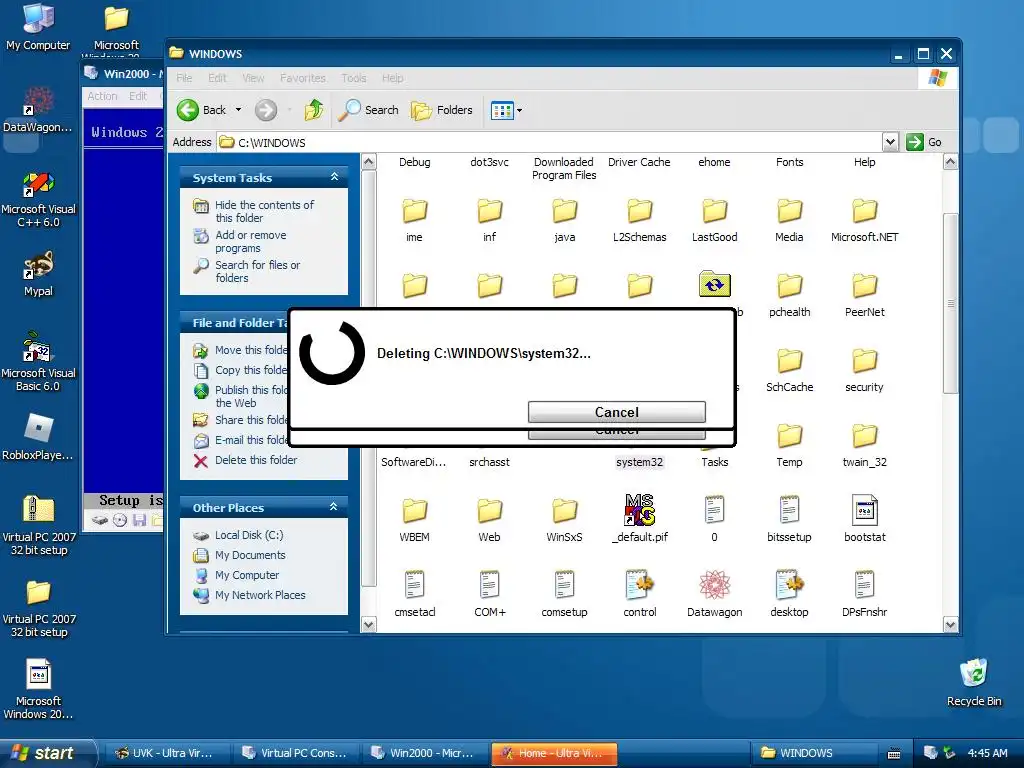The image size is (1024, 768).
Task: Switch to Home - Ultra Vi... taskbar button
Action: [x=553, y=753]
